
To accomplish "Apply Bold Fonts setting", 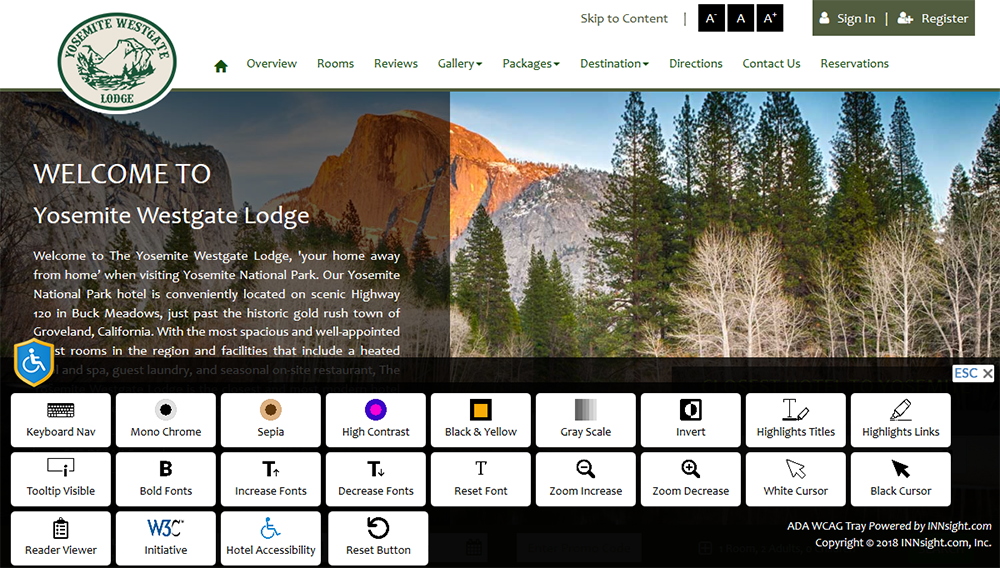I will click(166, 479).
